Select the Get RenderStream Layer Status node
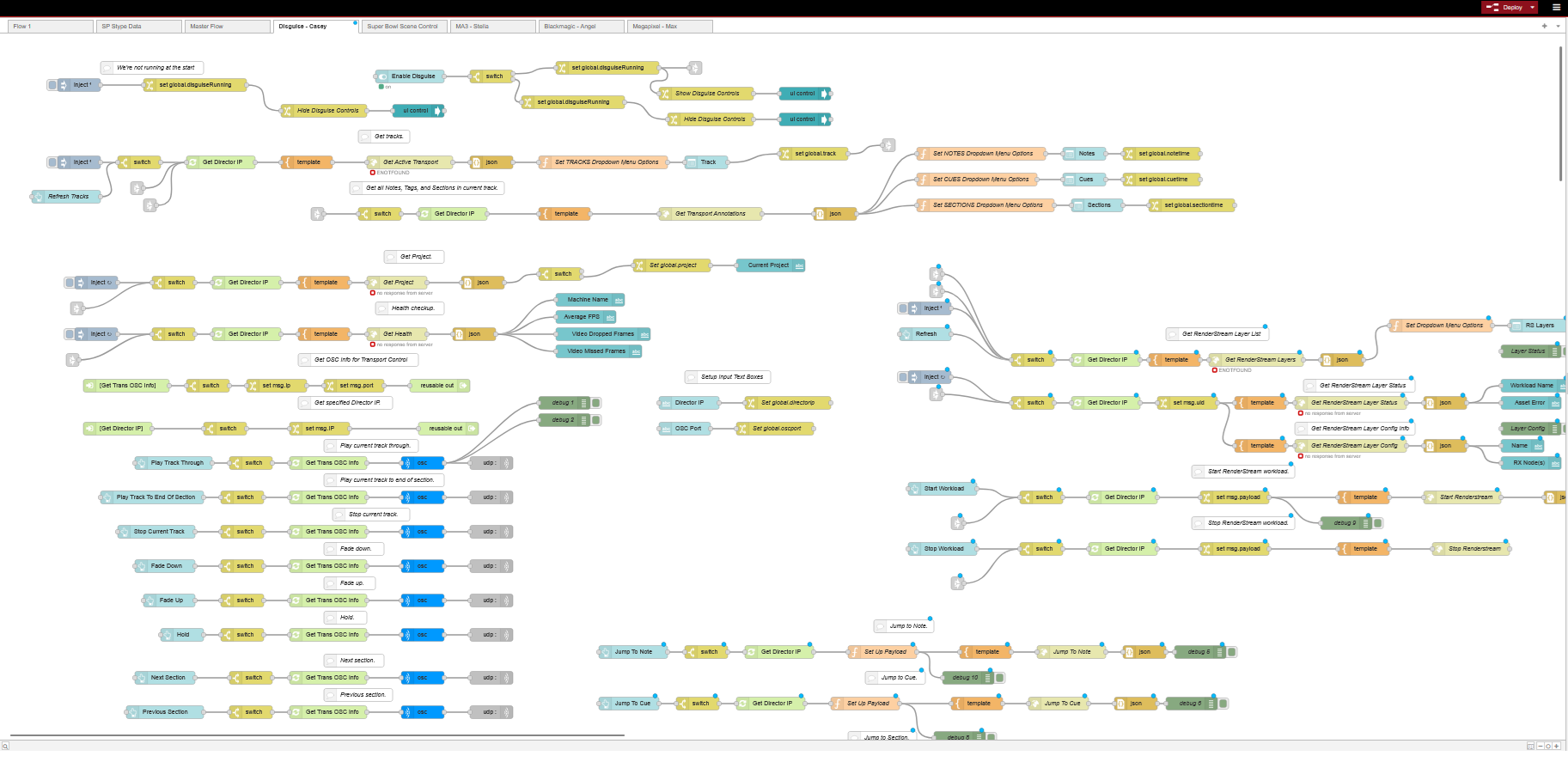The image size is (1568, 762). pos(1351,403)
